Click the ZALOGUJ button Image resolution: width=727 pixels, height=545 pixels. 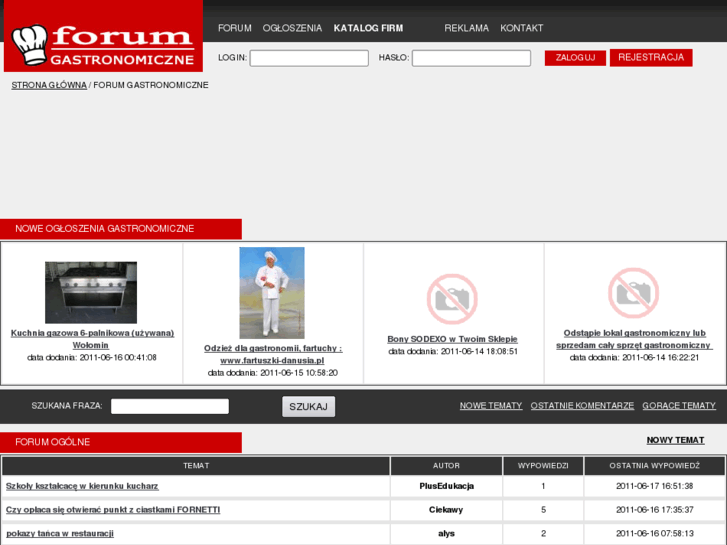click(x=575, y=58)
